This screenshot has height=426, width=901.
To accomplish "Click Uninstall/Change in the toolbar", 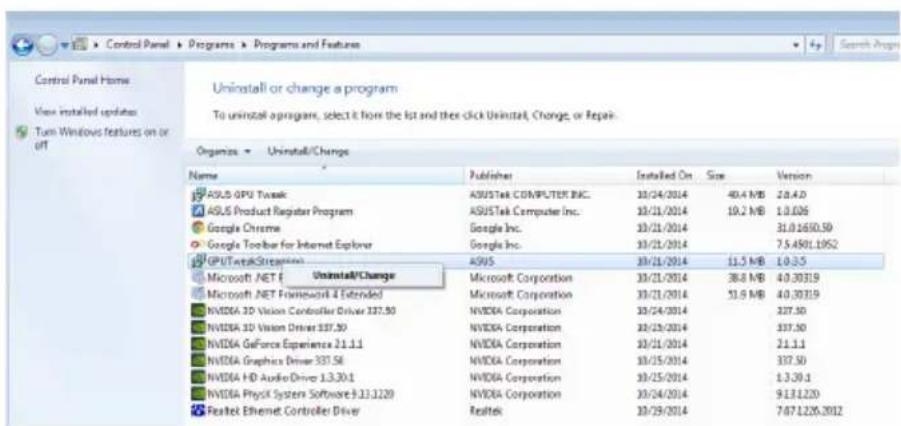I will 308,152.
